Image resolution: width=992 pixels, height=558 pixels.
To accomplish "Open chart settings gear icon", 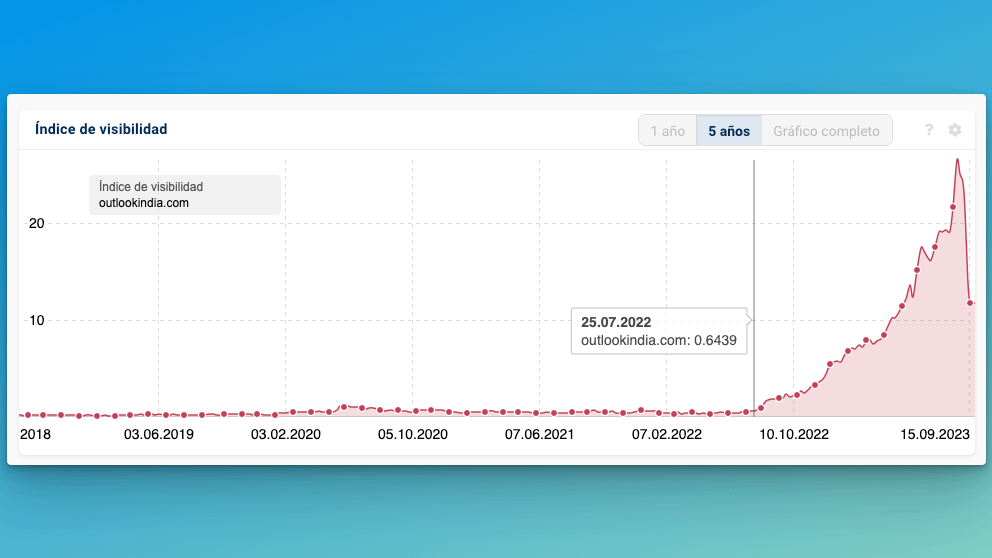I will coord(955,130).
